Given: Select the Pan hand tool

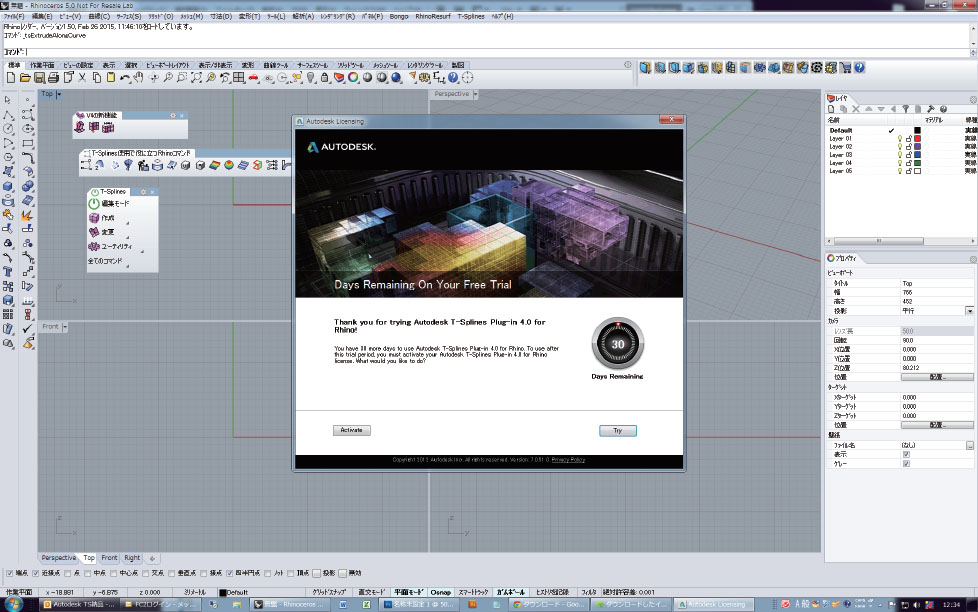Looking at the screenshot, I should 138,78.
